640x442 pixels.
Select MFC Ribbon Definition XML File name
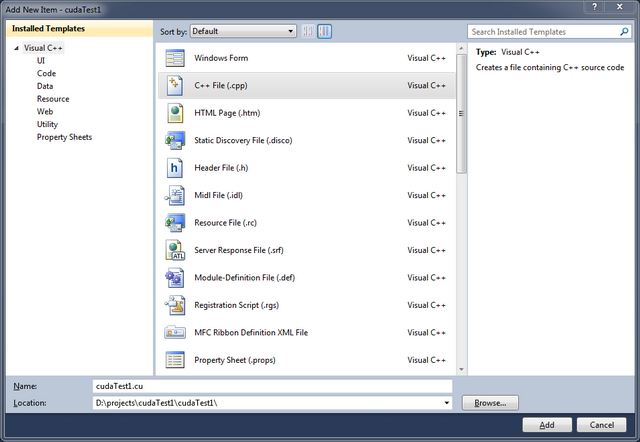pyautogui.click(x=251, y=333)
